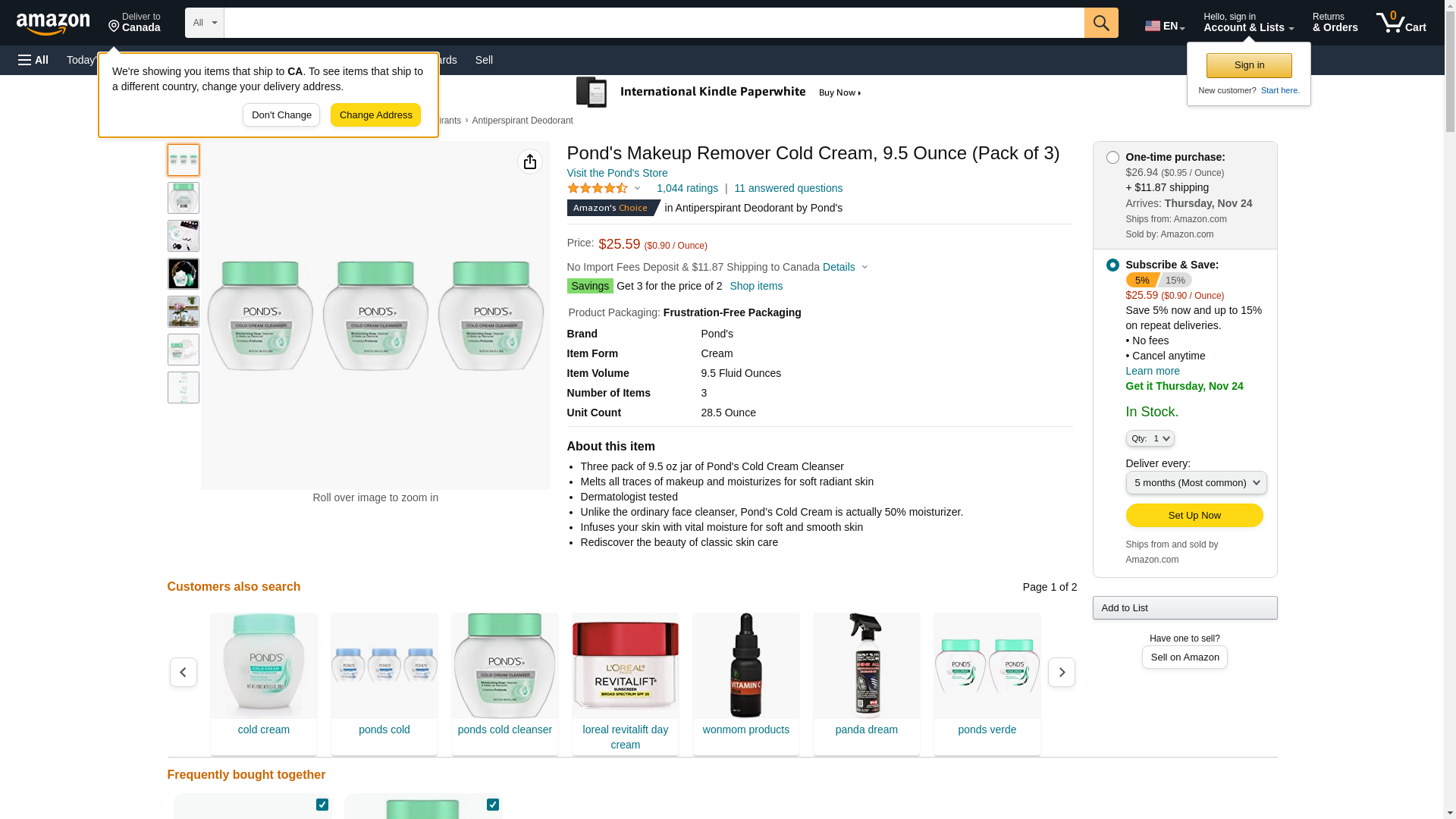Viewport: 1456px width, 819px height.
Task: Open Sell in navigation bar
Action: tap(484, 60)
